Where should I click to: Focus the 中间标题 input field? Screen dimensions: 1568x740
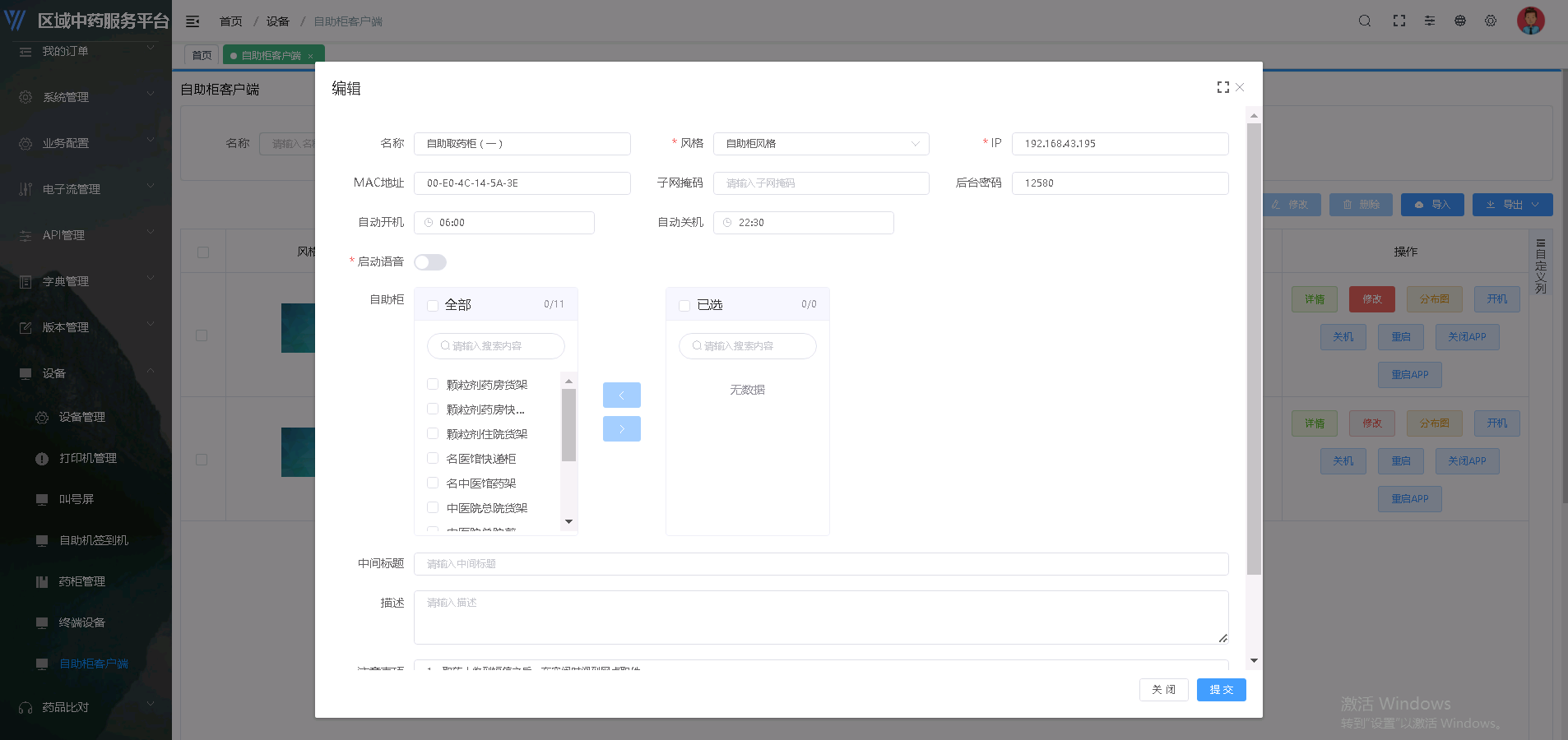tap(821, 564)
